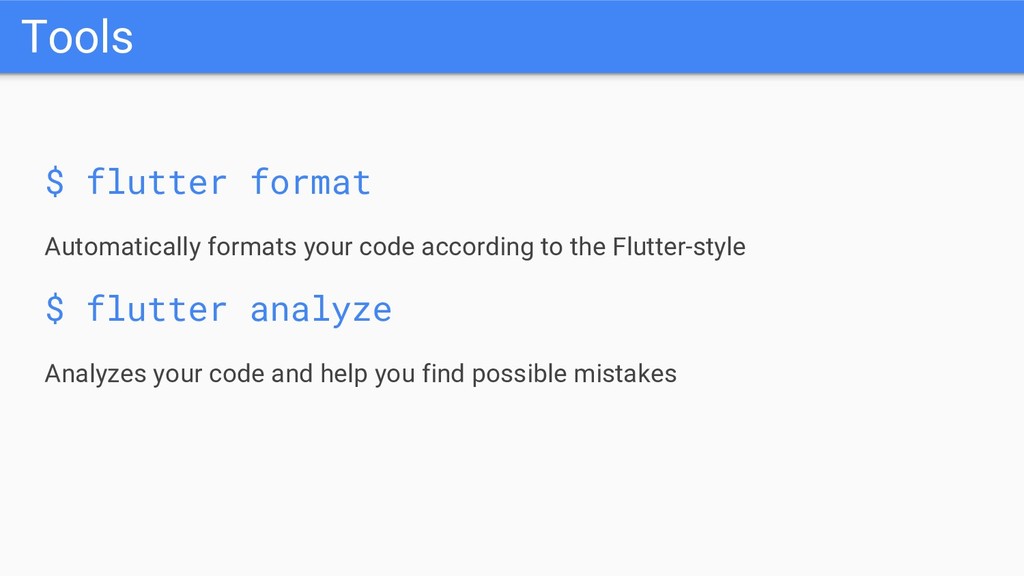
Task: Click the word "format" in first command
Action: click(x=311, y=182)
